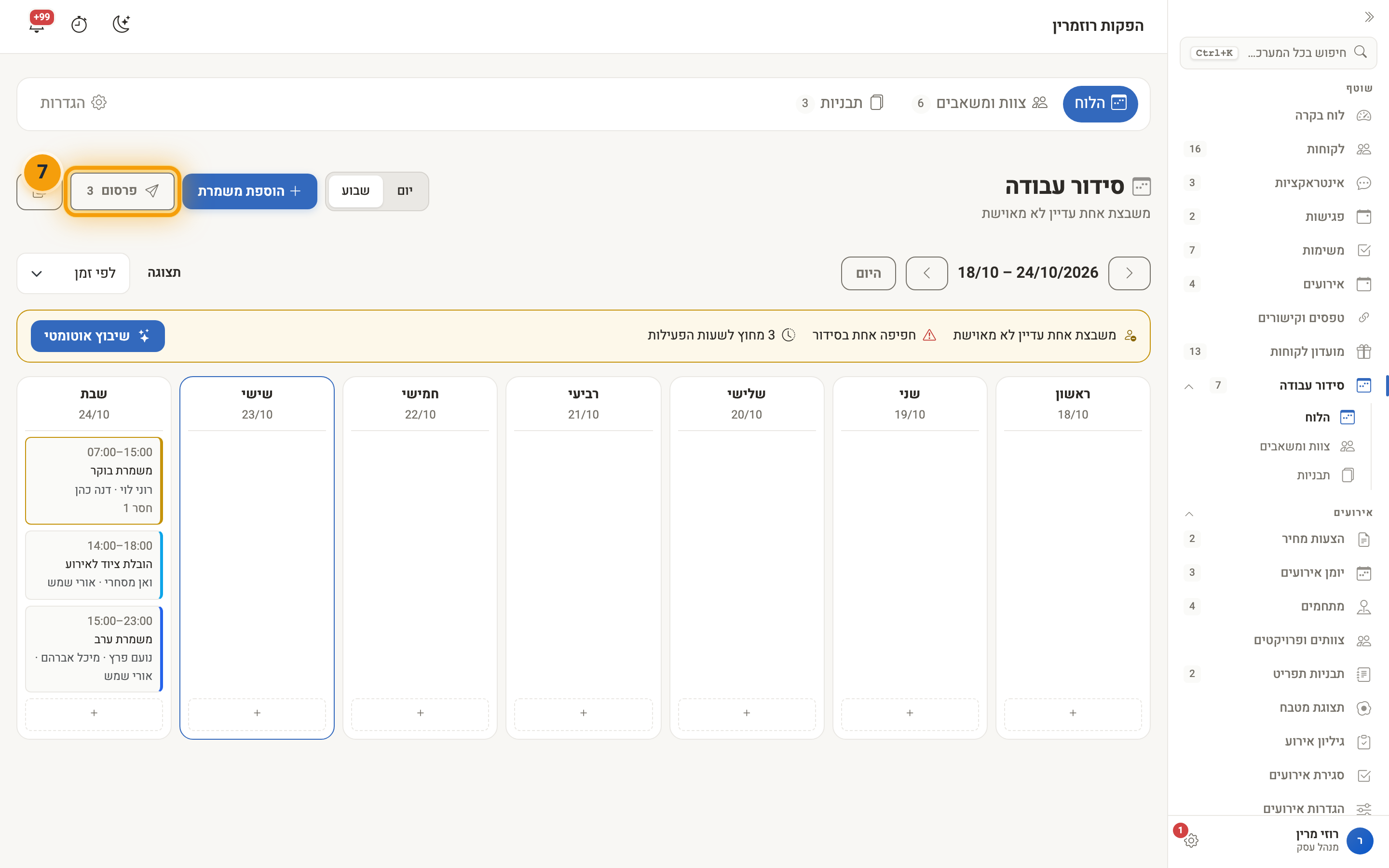The image size is (1389, 868).
Task: Add shift to רביעי 21/10 column
Action: pyautogui.click(x=583, y=713)
